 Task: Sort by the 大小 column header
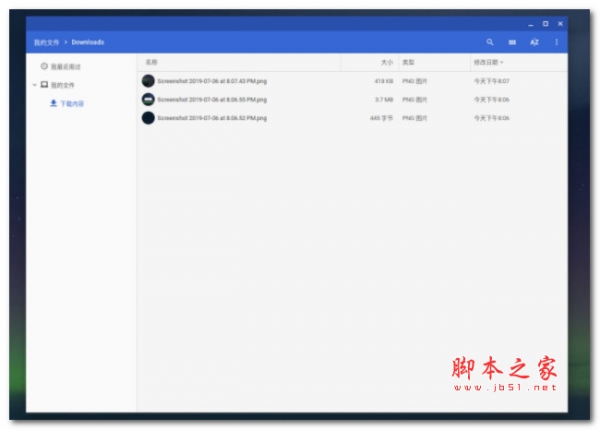pos(387,62)
